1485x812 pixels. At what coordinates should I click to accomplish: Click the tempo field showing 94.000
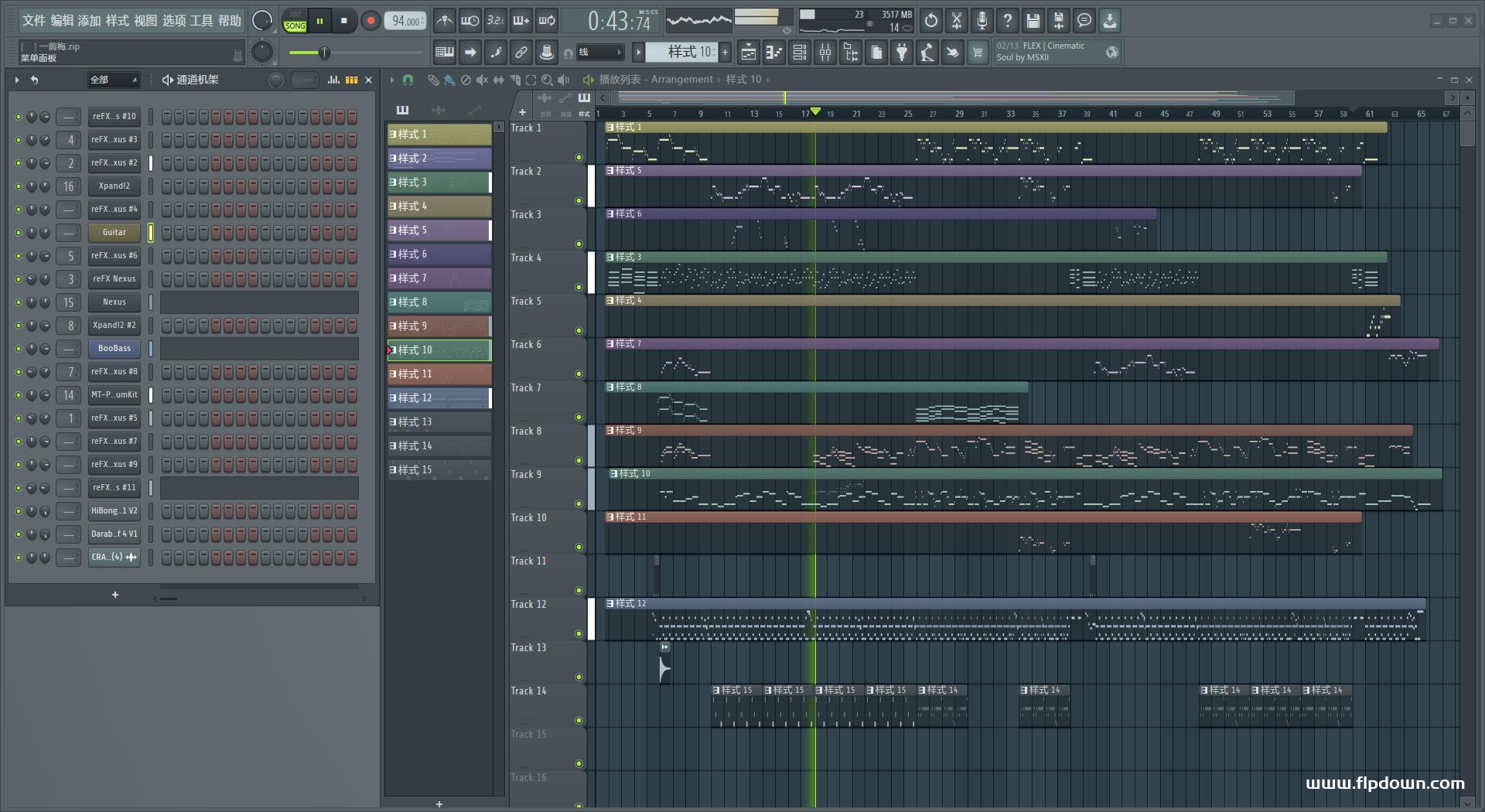(x=405, y=21)
